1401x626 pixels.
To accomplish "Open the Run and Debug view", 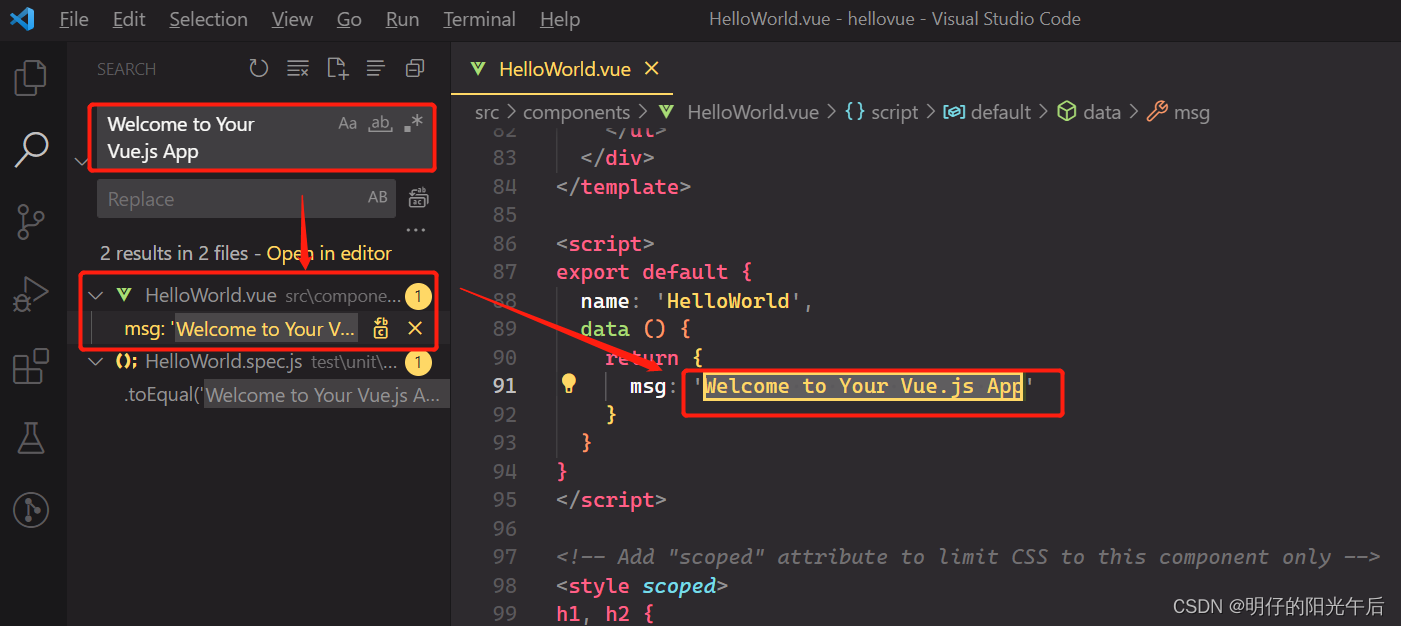I will click(31, 293).
